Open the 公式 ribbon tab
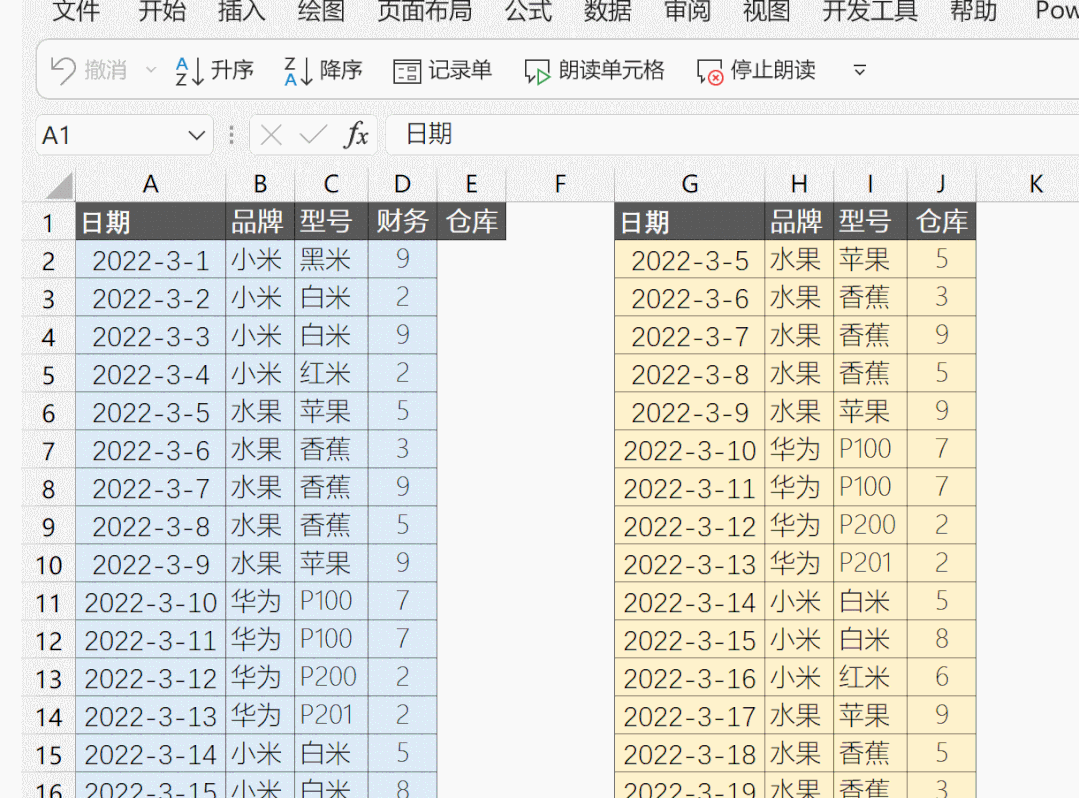Viewport: 1079px width, 798px height. 528,11
